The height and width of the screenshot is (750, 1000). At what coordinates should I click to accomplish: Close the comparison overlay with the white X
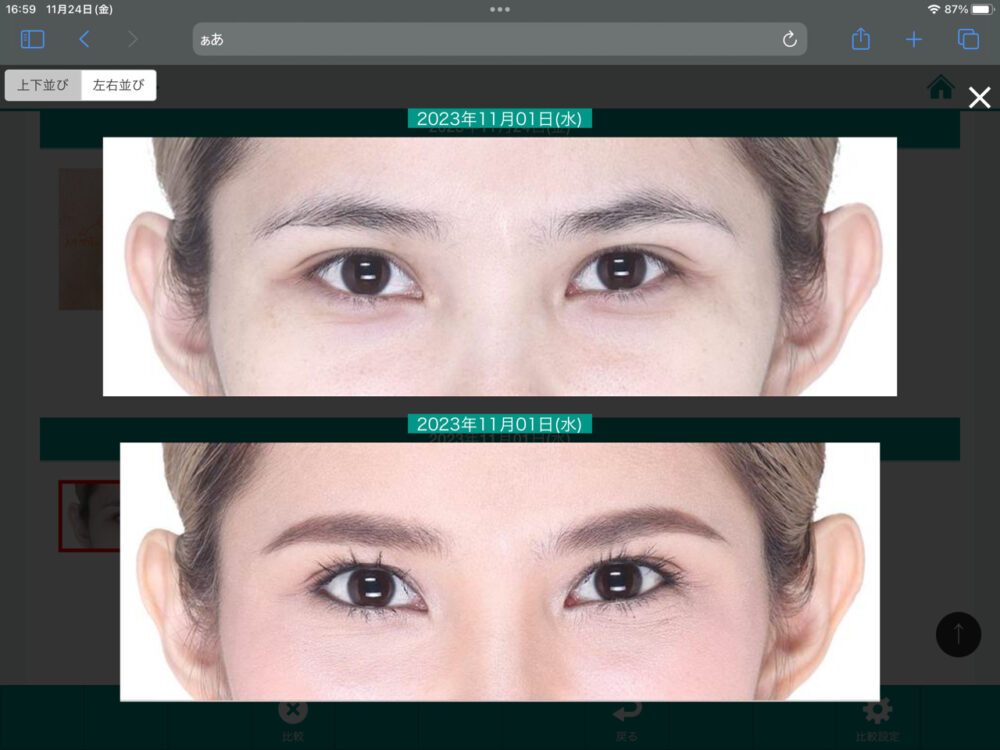980,97
